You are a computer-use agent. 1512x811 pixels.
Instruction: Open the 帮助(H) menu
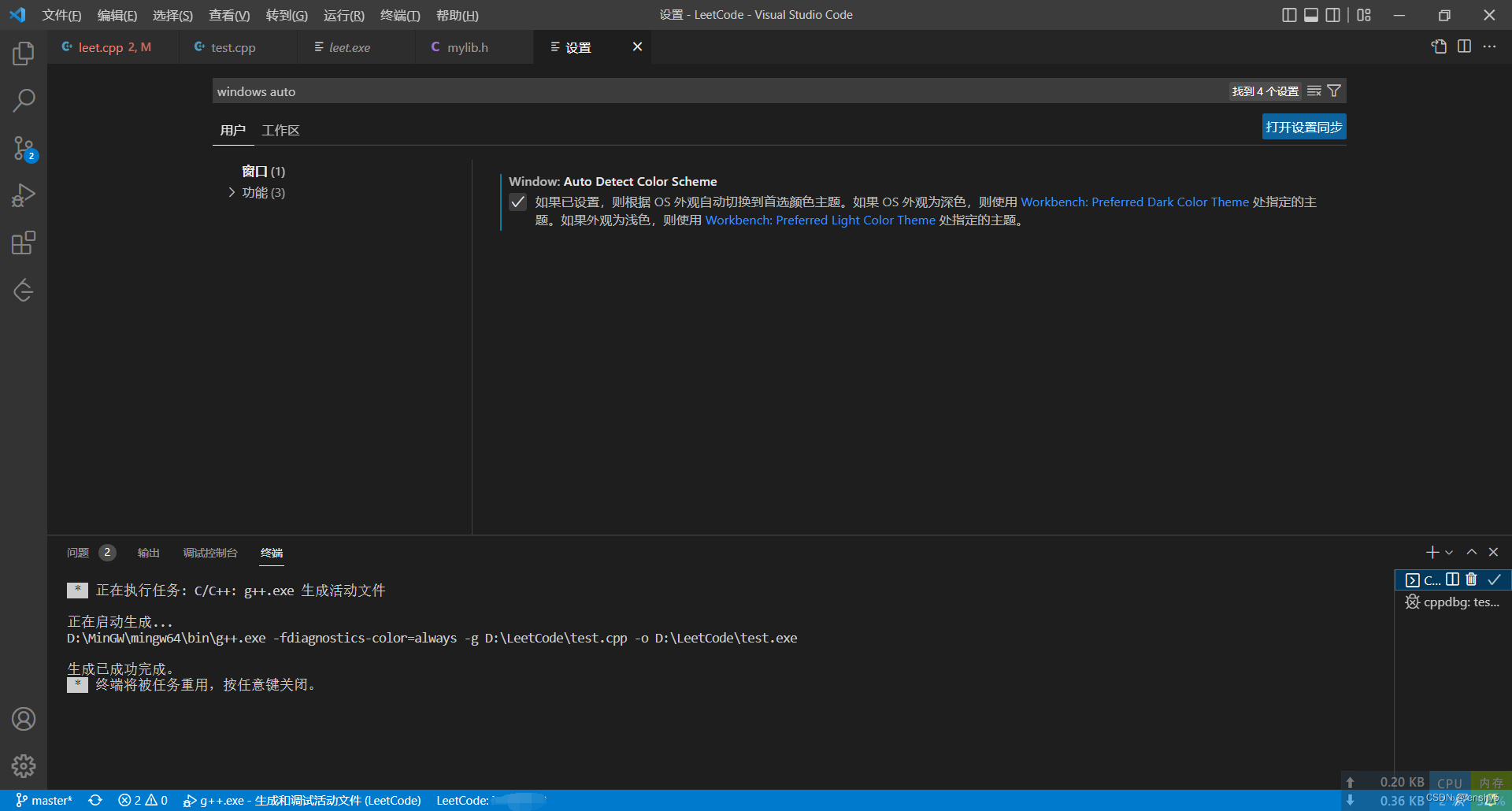click(x=458, y=15)
